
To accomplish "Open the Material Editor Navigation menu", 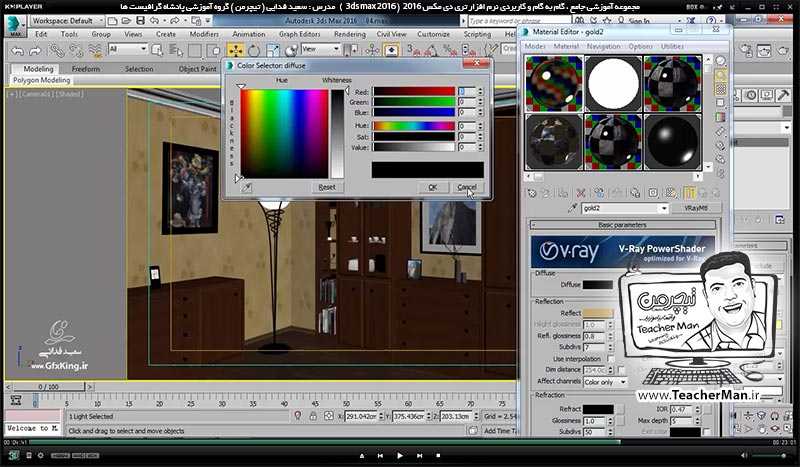I will (x=603, y=46).
